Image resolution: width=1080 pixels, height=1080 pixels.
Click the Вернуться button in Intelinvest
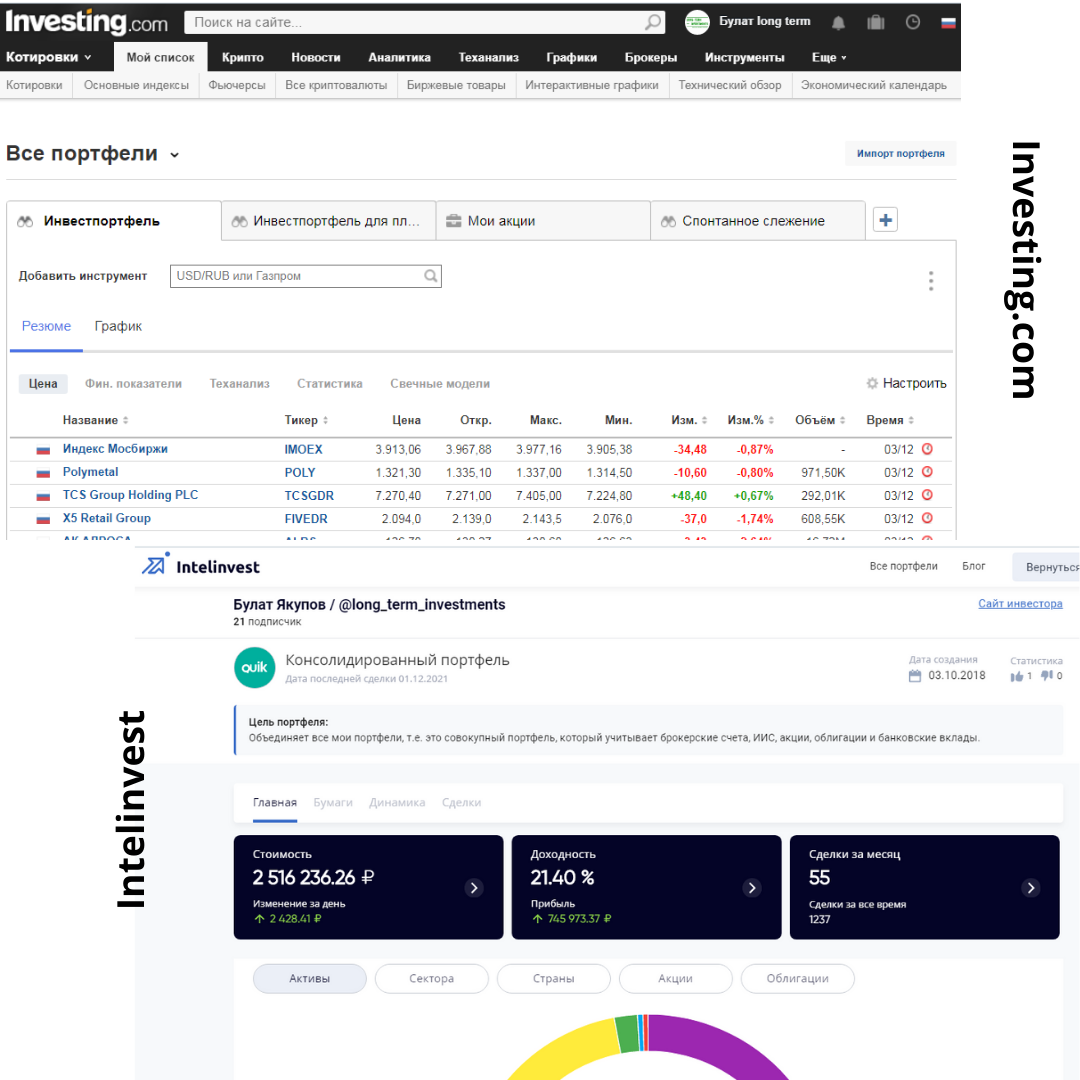1046,567
